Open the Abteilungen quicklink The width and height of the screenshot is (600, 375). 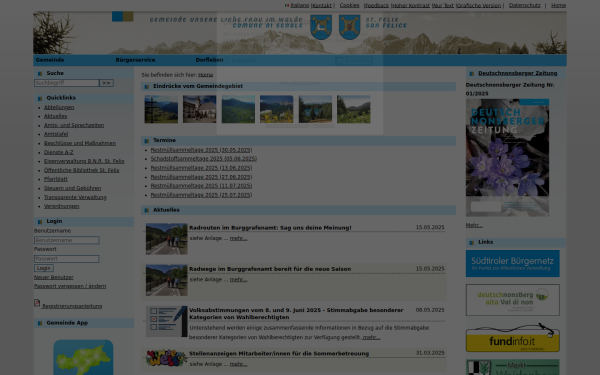(x=59, y=108)
